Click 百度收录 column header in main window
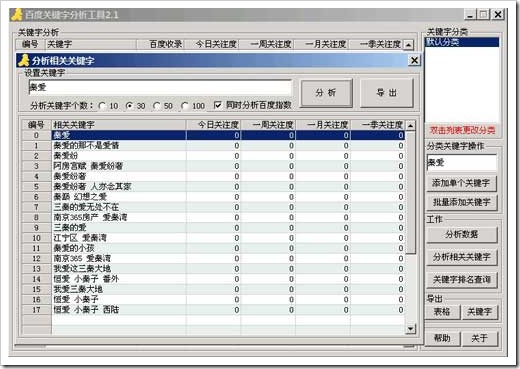Screen dimensions: 520x369 pos(161,44)
